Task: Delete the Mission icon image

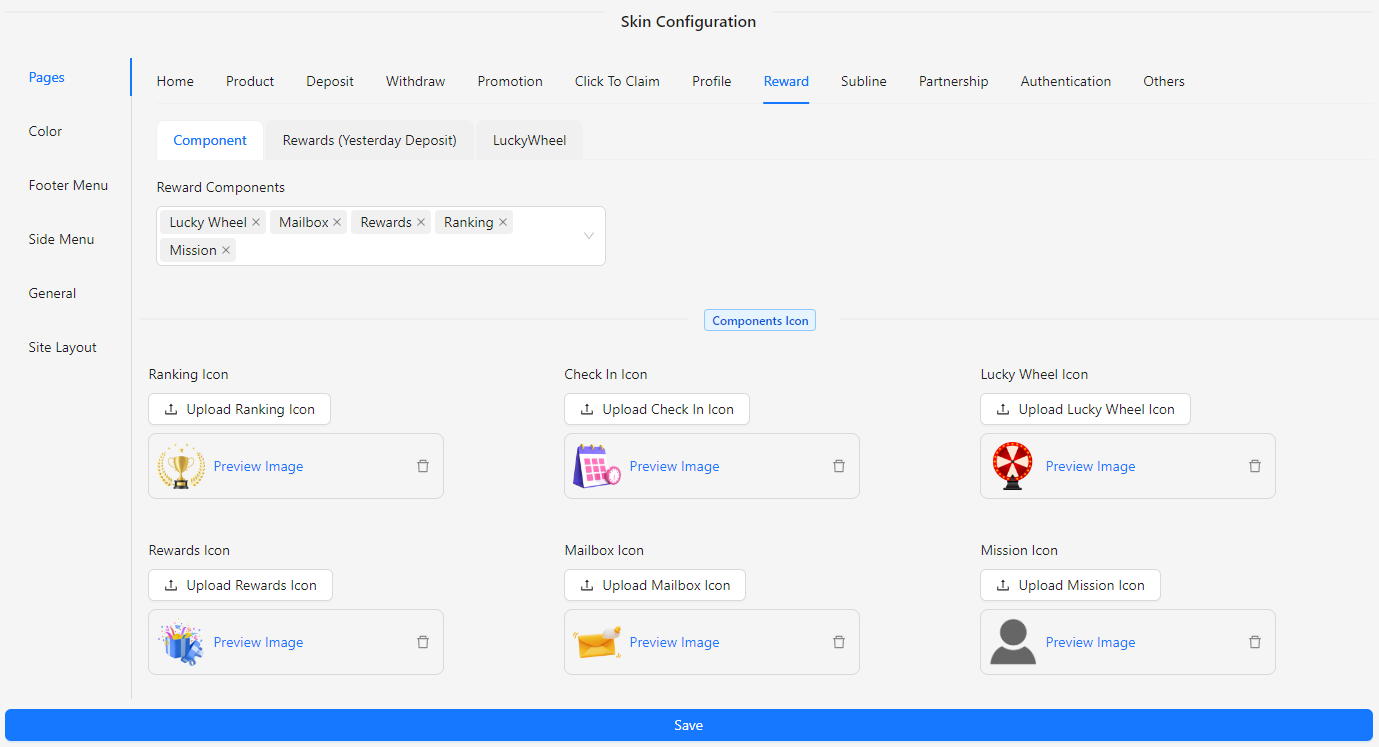Action: [1255, 642]
